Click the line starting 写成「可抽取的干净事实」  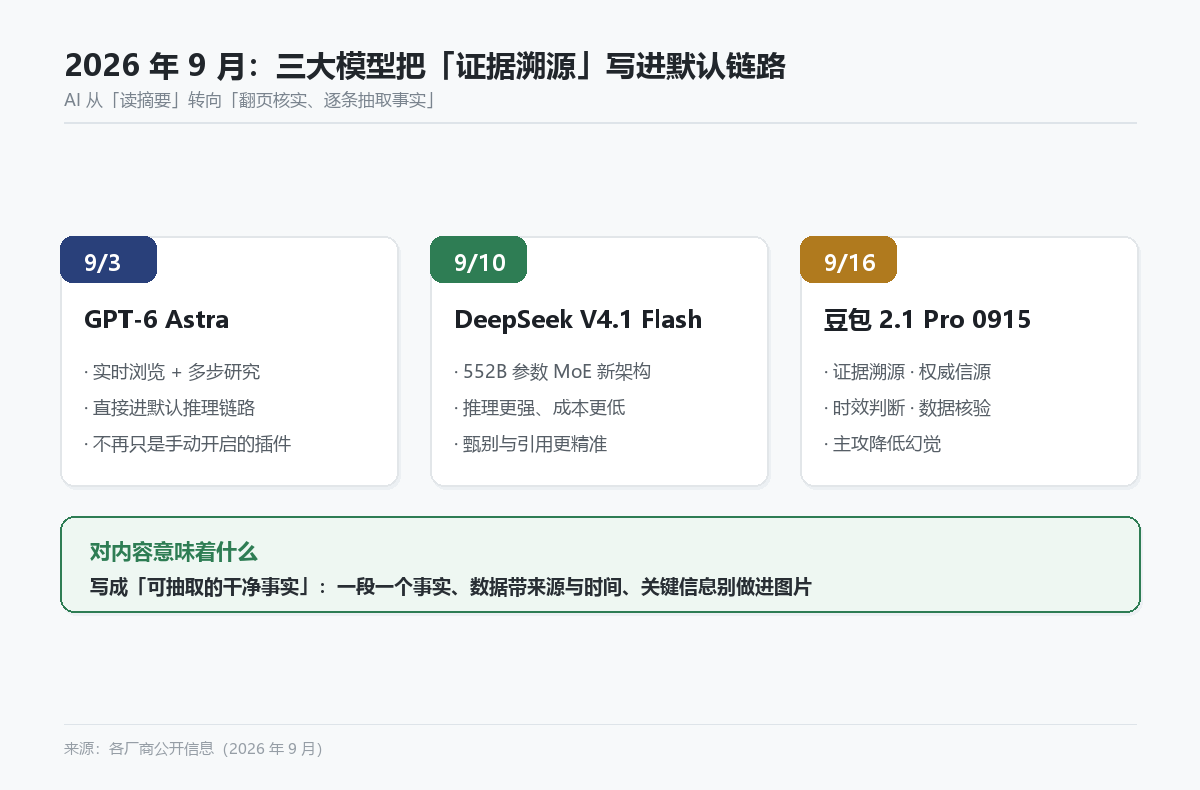451,587
